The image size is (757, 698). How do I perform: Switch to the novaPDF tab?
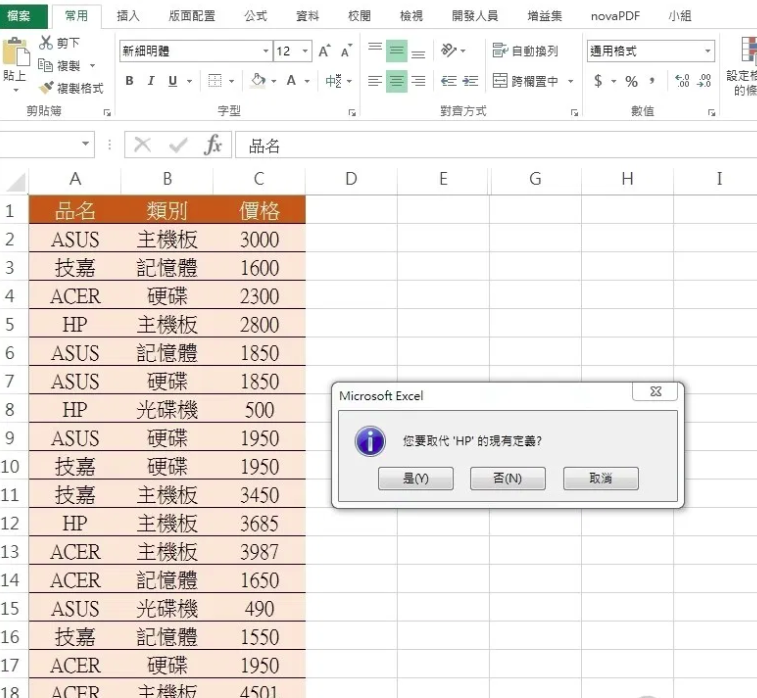(x=616, y=16)
